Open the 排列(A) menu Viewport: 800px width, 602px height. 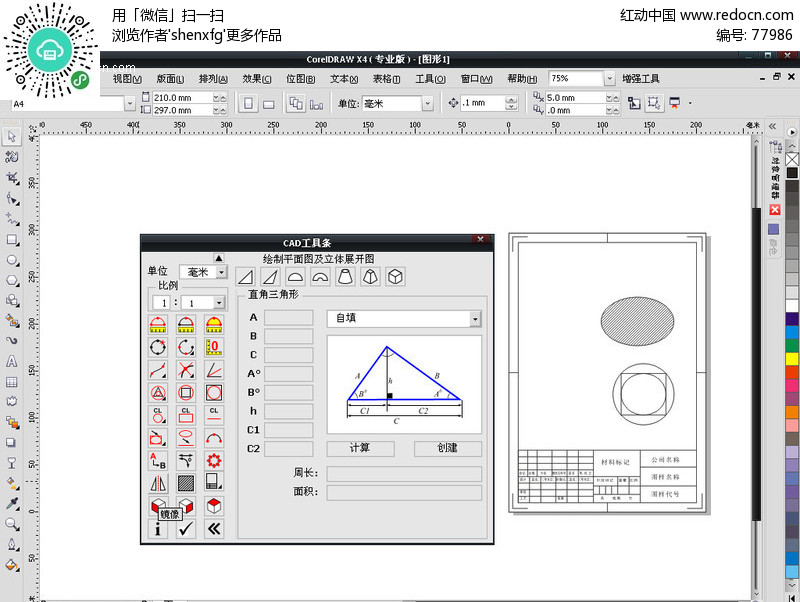pos(213,79)
